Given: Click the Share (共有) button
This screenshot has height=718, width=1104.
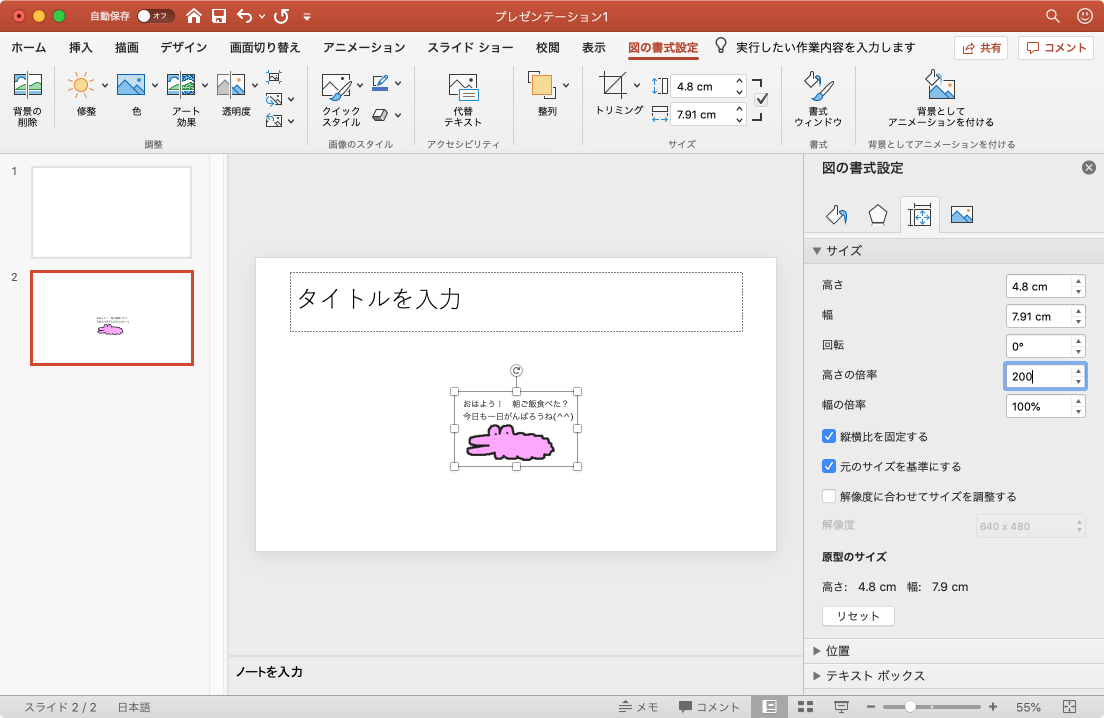Looking at the screenshot, I should click(x=980, y=47).
